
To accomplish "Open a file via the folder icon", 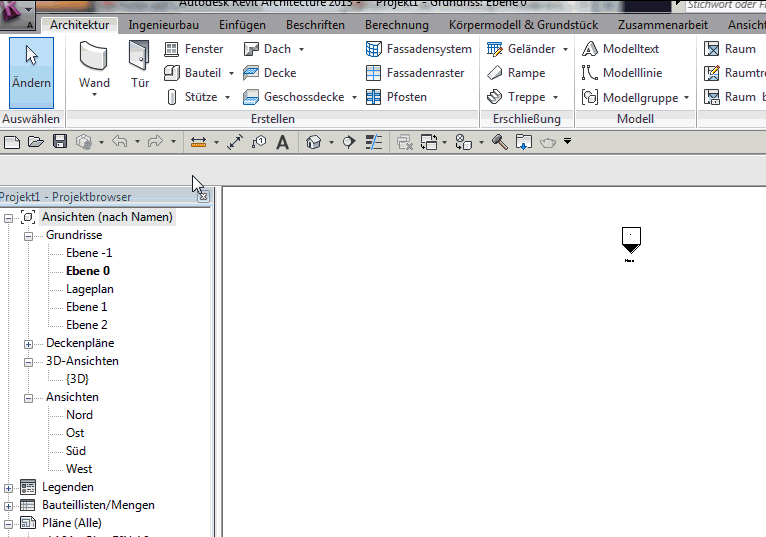I will tap(36, 142).
